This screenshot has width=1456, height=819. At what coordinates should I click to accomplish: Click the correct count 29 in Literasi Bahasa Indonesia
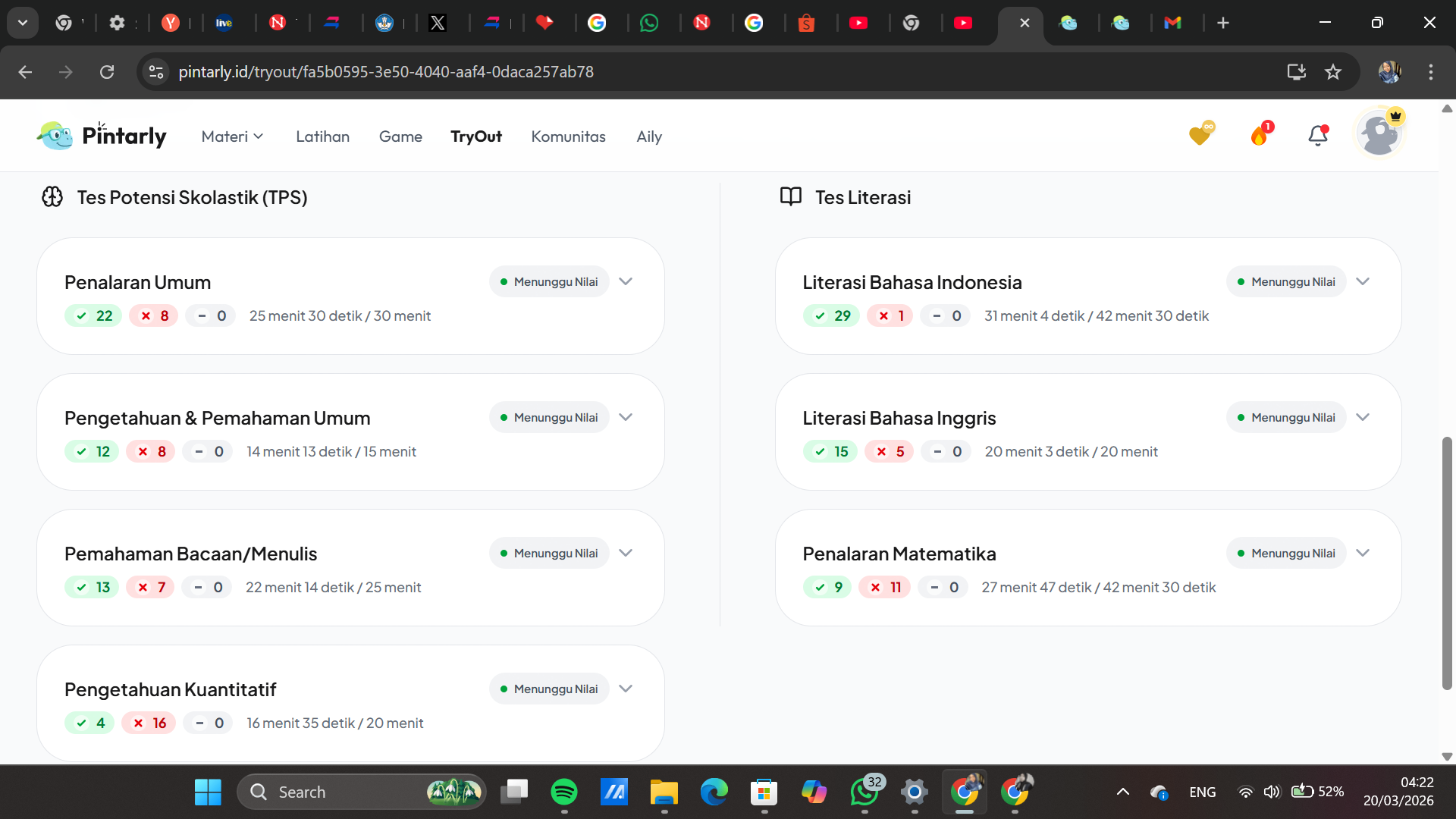click(x=831, y=315)
